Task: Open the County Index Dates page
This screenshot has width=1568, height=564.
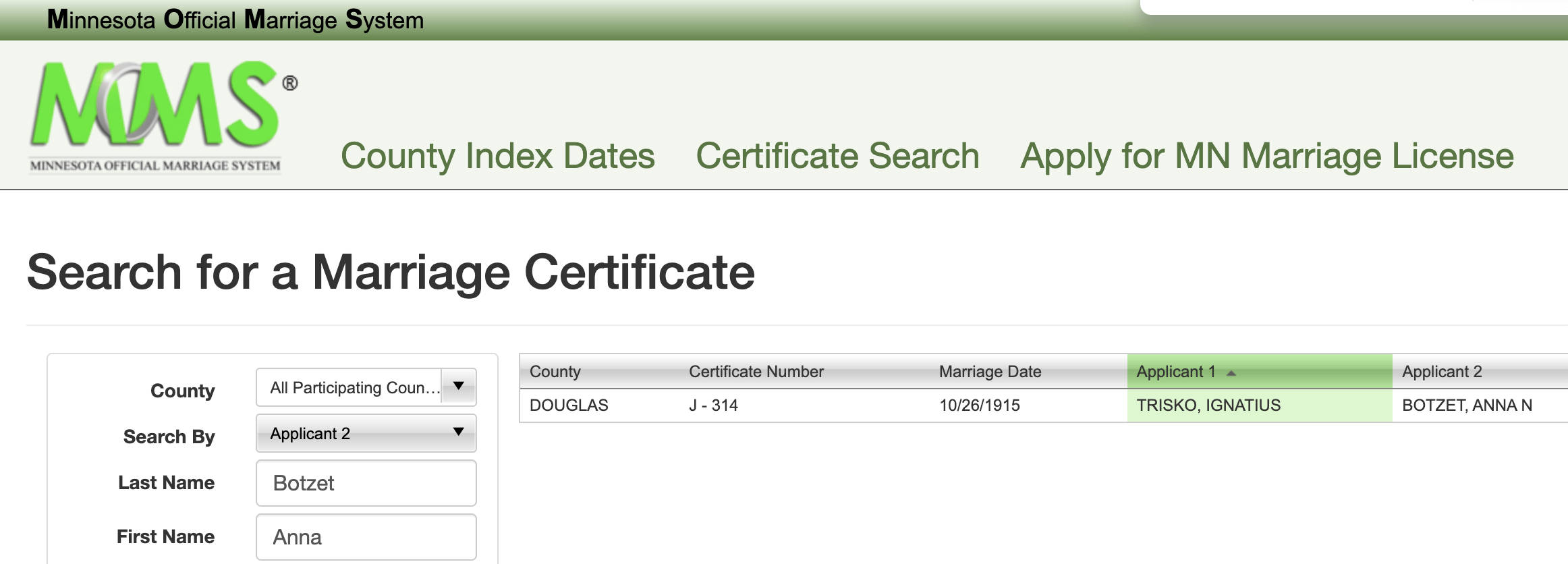Action: 497,156
